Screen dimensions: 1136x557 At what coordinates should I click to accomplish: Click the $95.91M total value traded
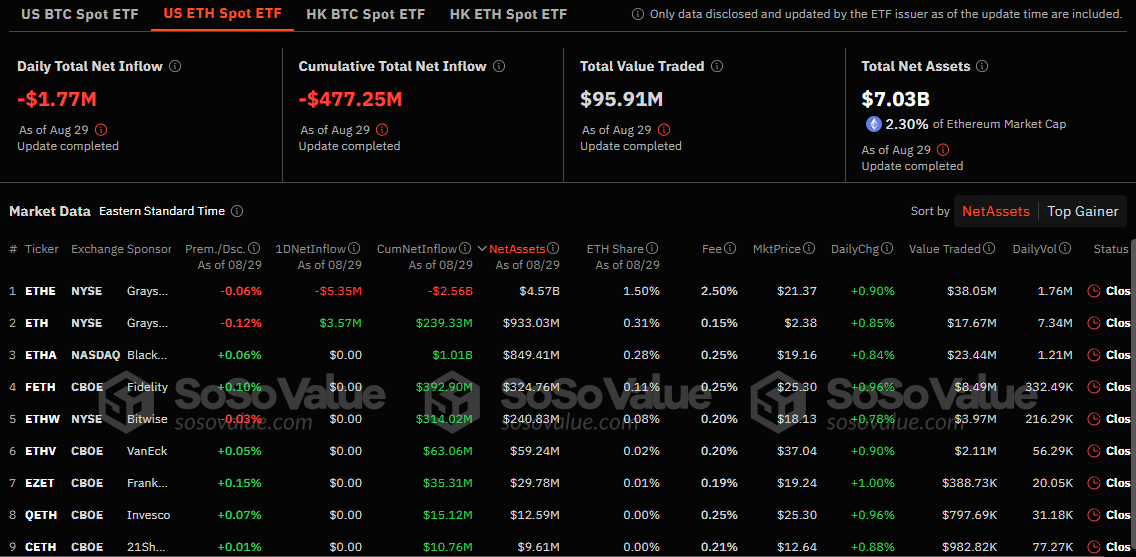tap(622, 99)
